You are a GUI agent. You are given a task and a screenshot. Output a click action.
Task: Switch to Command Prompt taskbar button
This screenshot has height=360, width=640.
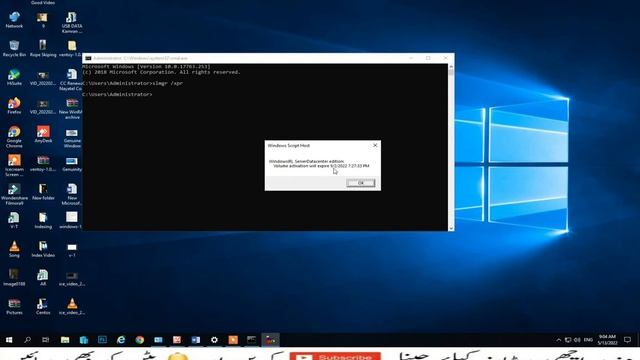(x=251, y=340)
